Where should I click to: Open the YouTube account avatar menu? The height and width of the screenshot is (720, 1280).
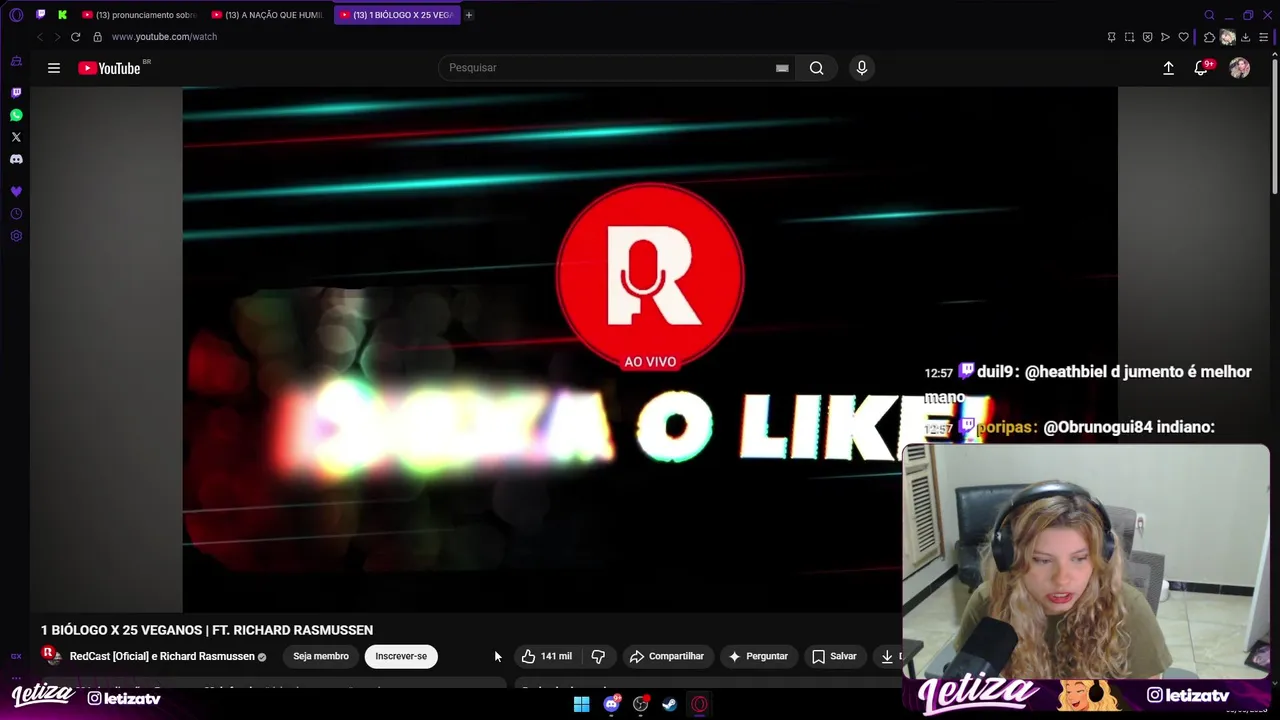pos(1240,68)
